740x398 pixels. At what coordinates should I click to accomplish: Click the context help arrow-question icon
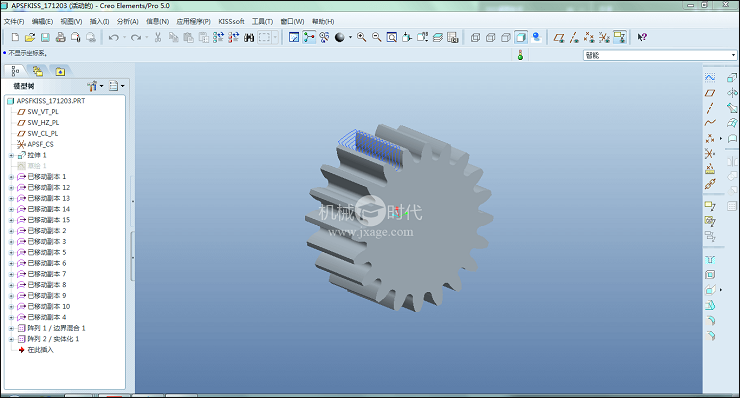point(642,37)
